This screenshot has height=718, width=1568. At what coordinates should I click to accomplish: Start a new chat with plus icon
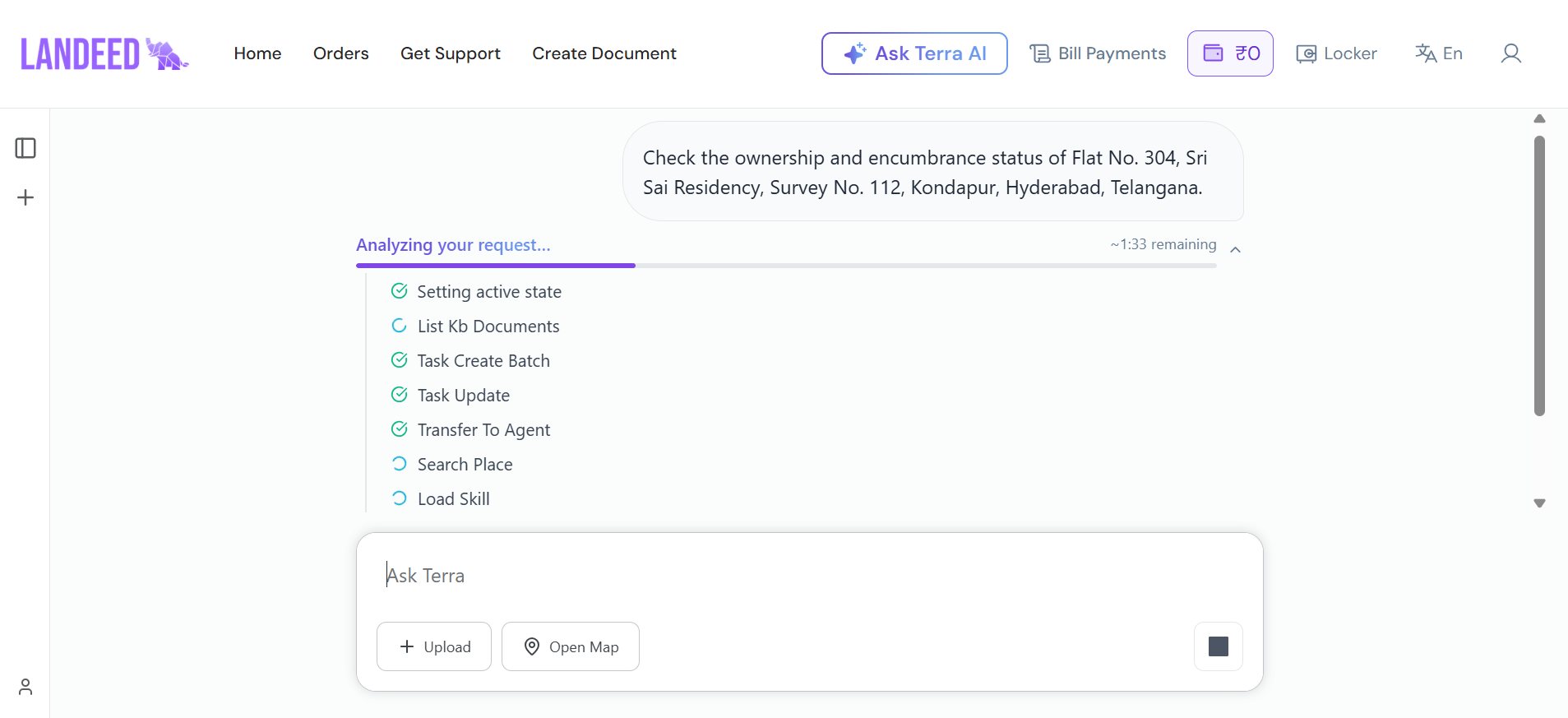pyautogui.click(x=25, y=197)
